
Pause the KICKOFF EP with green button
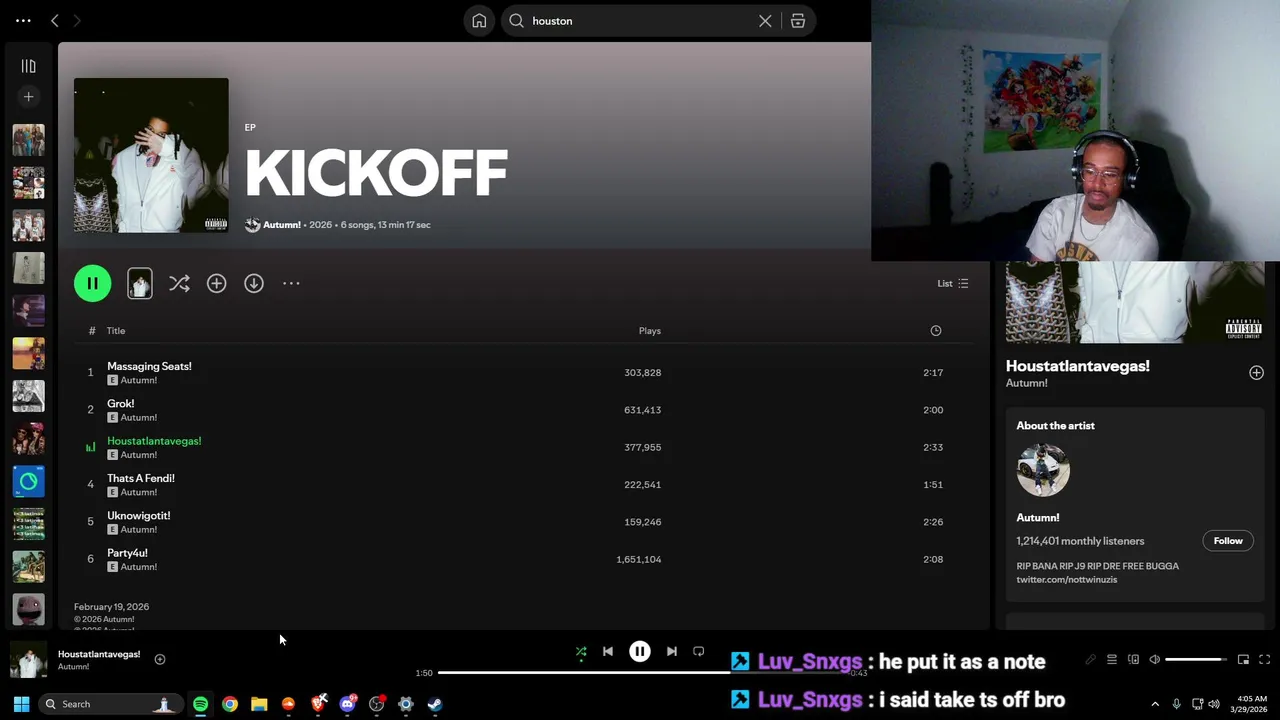pos(92,283)
